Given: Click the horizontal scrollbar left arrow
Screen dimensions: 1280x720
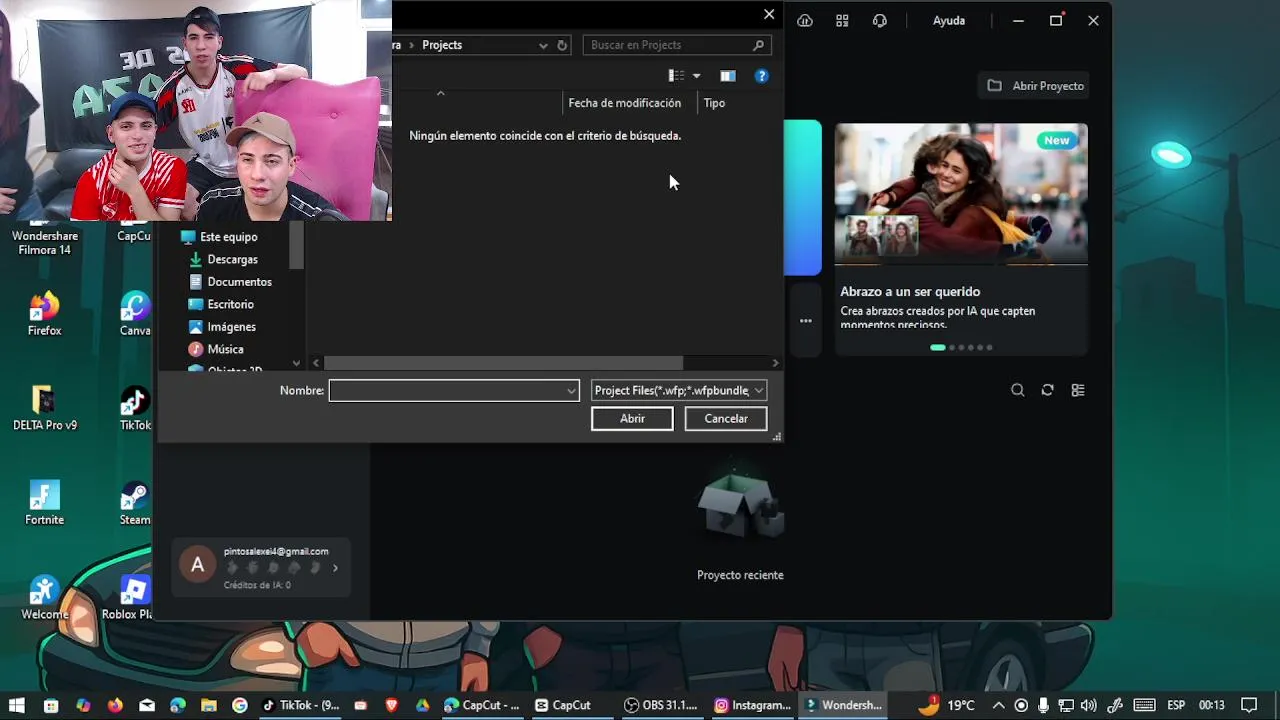Looking at the screenshot, I should pyautogui.click(x=316, y=363).
